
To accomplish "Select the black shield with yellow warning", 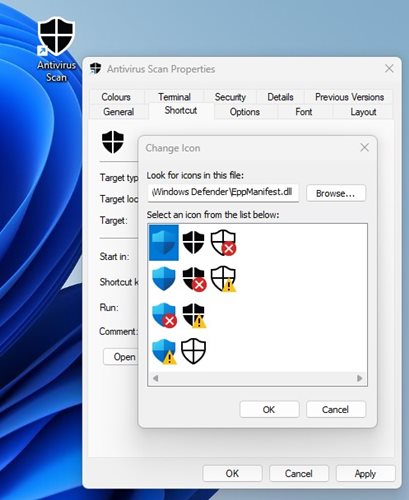I will (194, 315).
